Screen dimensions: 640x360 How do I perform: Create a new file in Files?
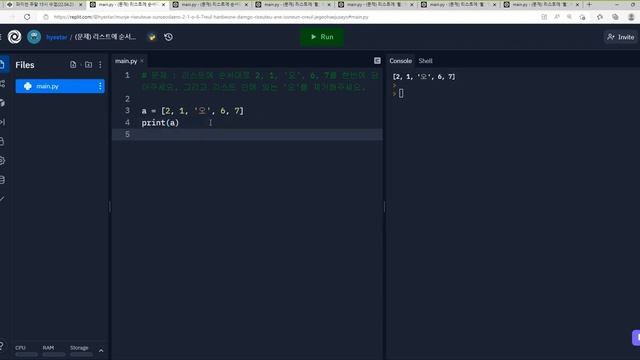click(73, 64)
